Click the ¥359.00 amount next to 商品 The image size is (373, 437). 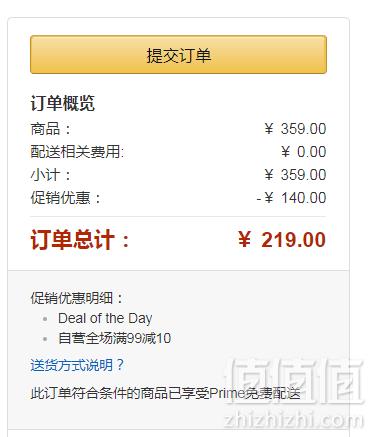(x=295, y=129)
